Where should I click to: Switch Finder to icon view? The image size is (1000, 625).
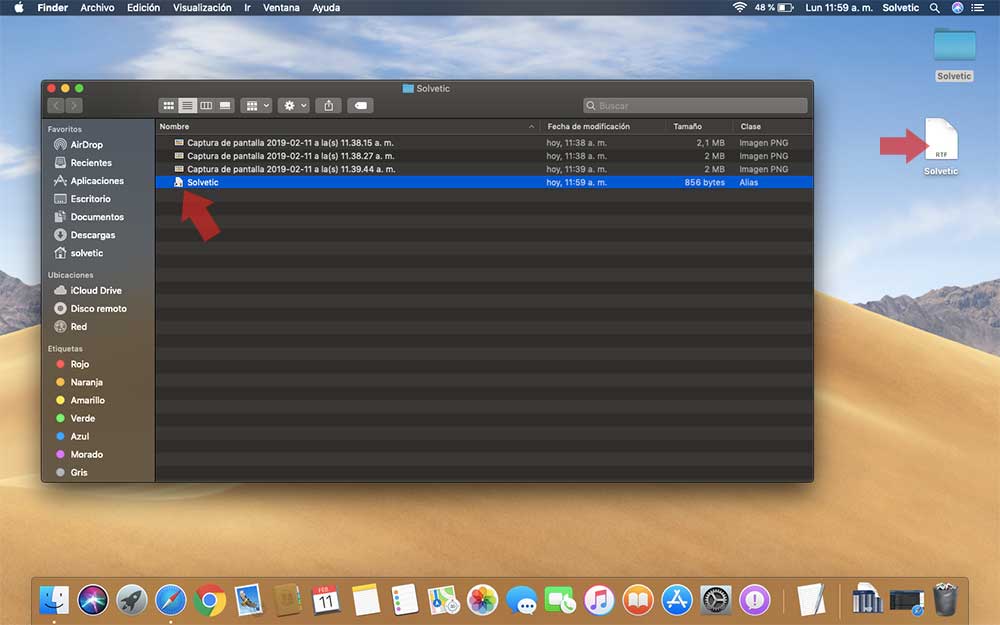pos(168,106)
